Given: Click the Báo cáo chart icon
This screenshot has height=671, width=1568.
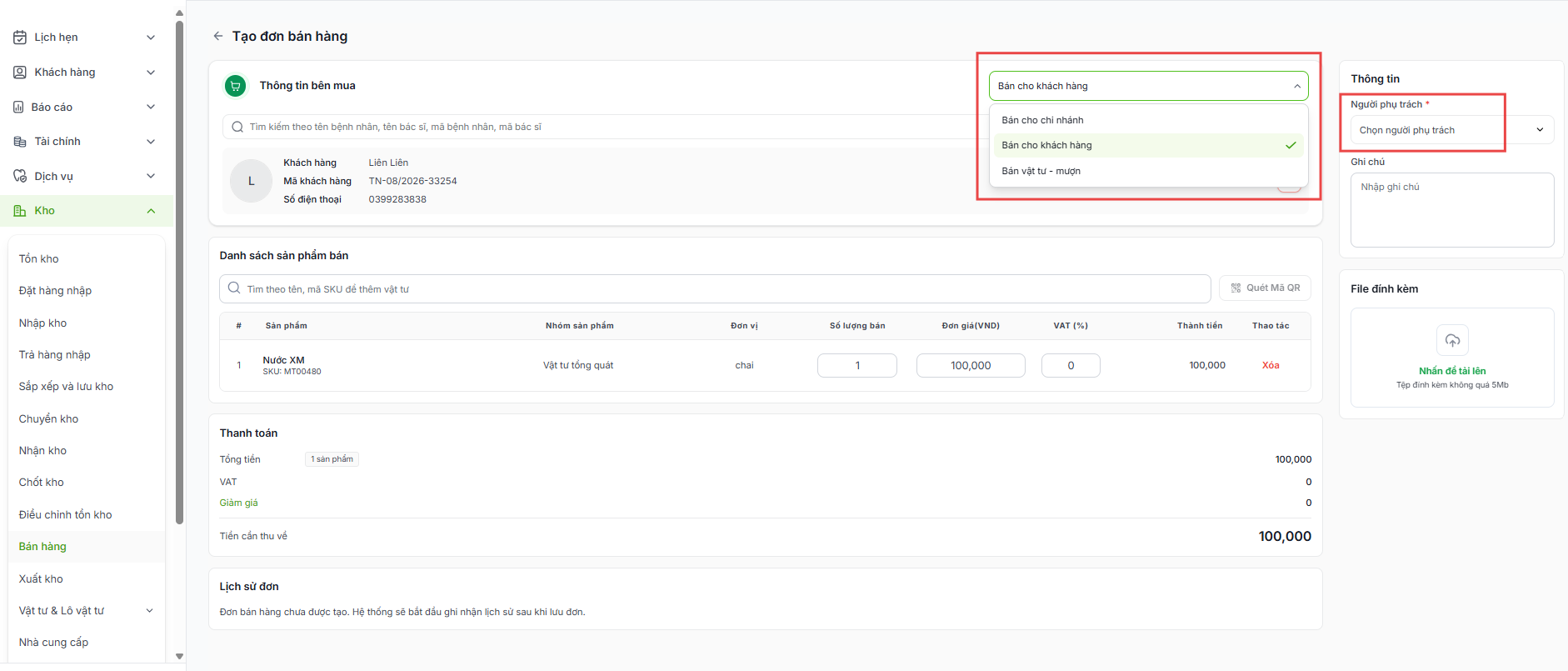Looking at the screenshot, I should (18, 107).
